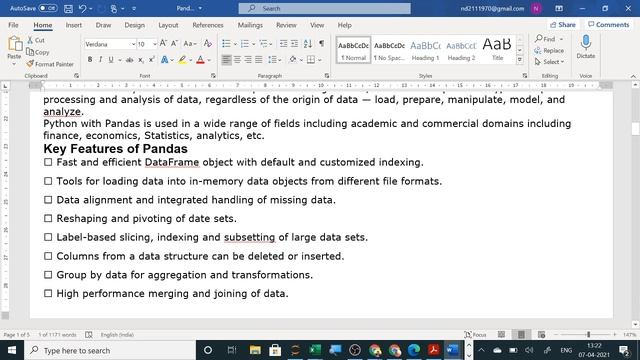Open the Review tab
This screenshot has width=640, height=360.
(x=286, y=25)
